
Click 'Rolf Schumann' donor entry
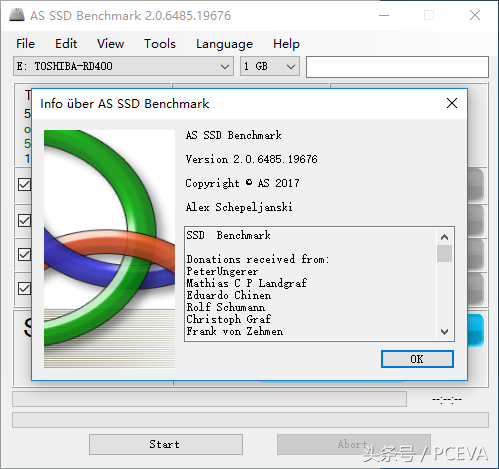pyautogui.click(x=226, y=307)
